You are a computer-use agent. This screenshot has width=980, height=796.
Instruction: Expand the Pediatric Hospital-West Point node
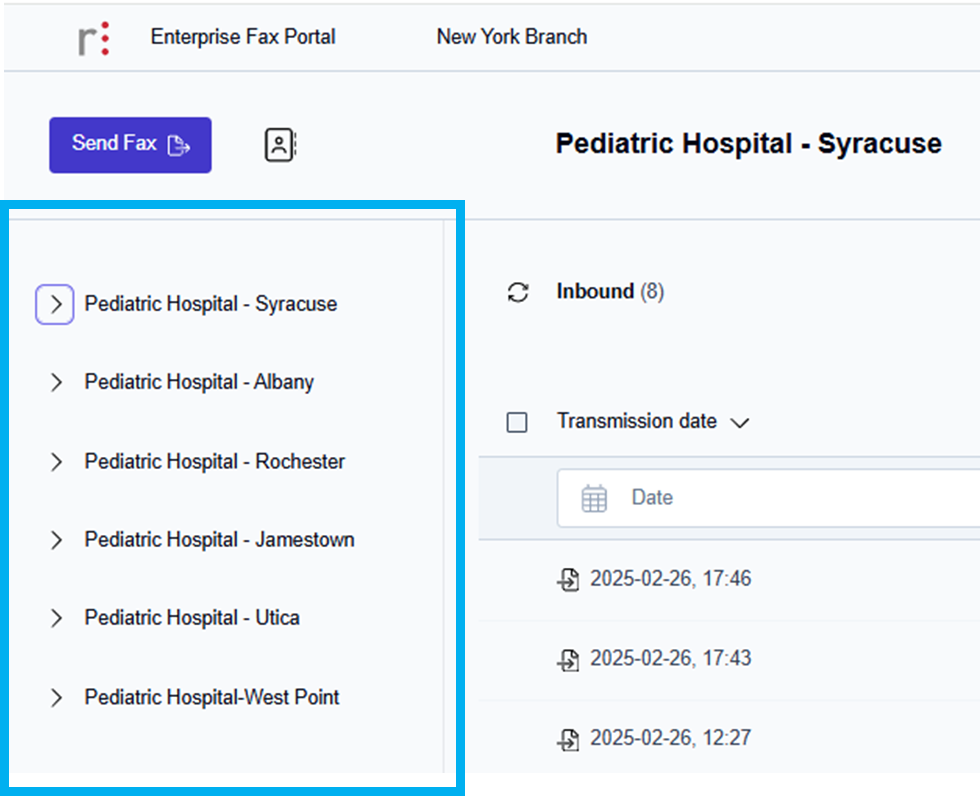click(x=56, y=698)
